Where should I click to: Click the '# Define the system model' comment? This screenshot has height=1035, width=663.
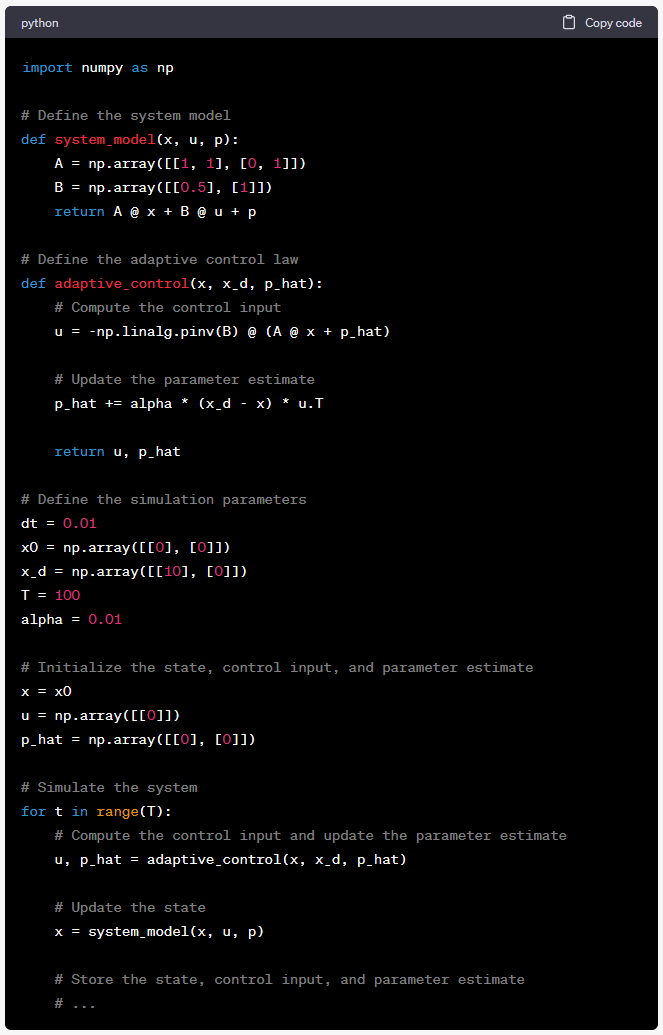tap(126, 115)
